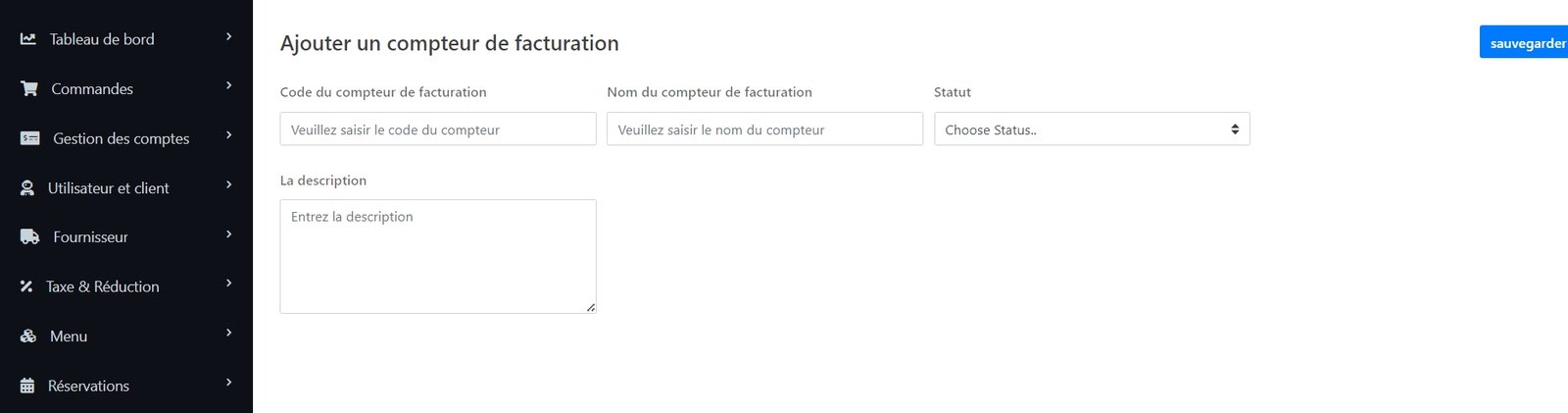Click the Réservations calendar icon
This screenshot has width=1568, height=413.
pos(27,386)
